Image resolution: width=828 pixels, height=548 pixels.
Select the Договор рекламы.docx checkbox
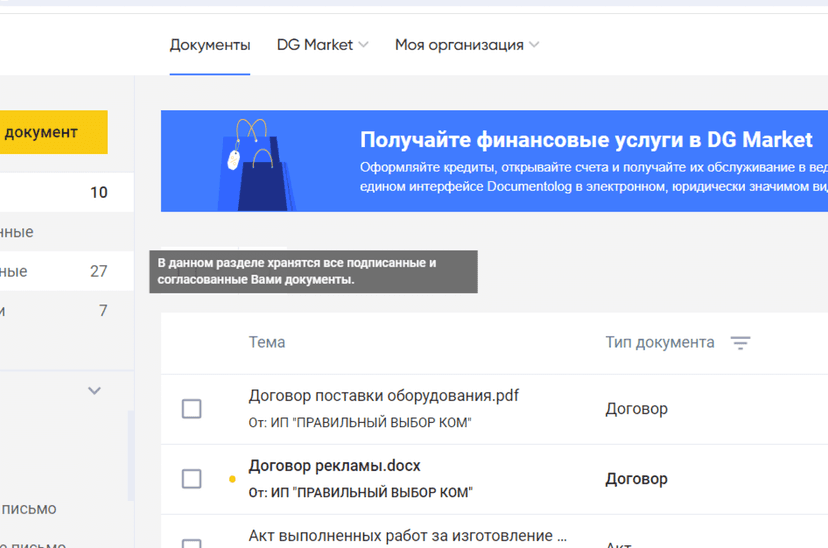(191, 479)
